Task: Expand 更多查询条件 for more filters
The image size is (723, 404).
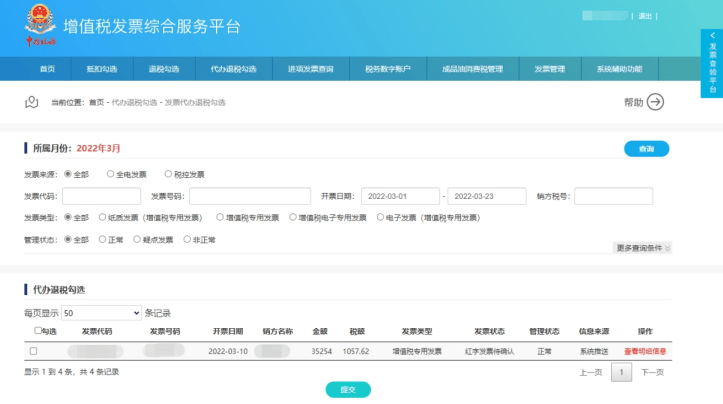Action: pyautogui.click(x=643, y=248)
